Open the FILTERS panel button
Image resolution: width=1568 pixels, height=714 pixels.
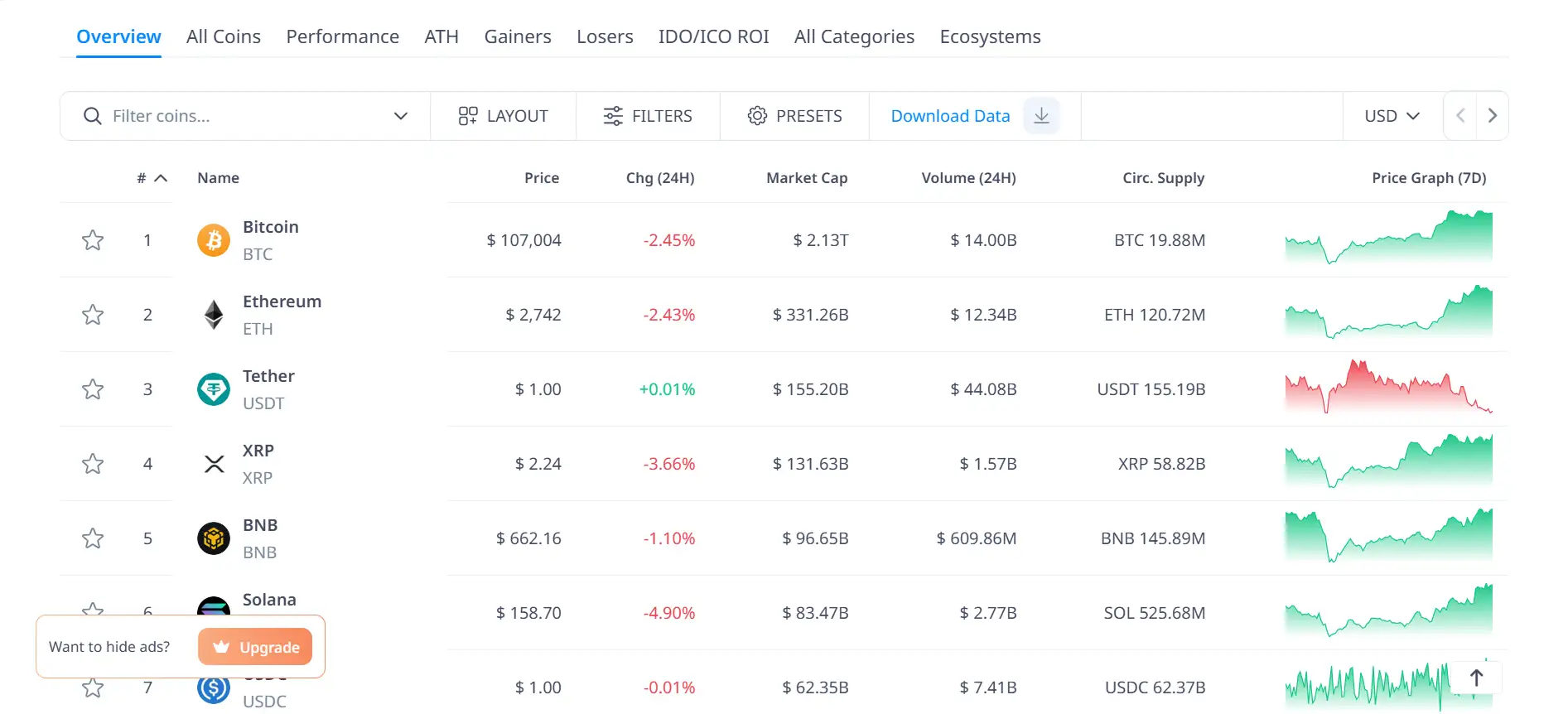tap(648, 116)
